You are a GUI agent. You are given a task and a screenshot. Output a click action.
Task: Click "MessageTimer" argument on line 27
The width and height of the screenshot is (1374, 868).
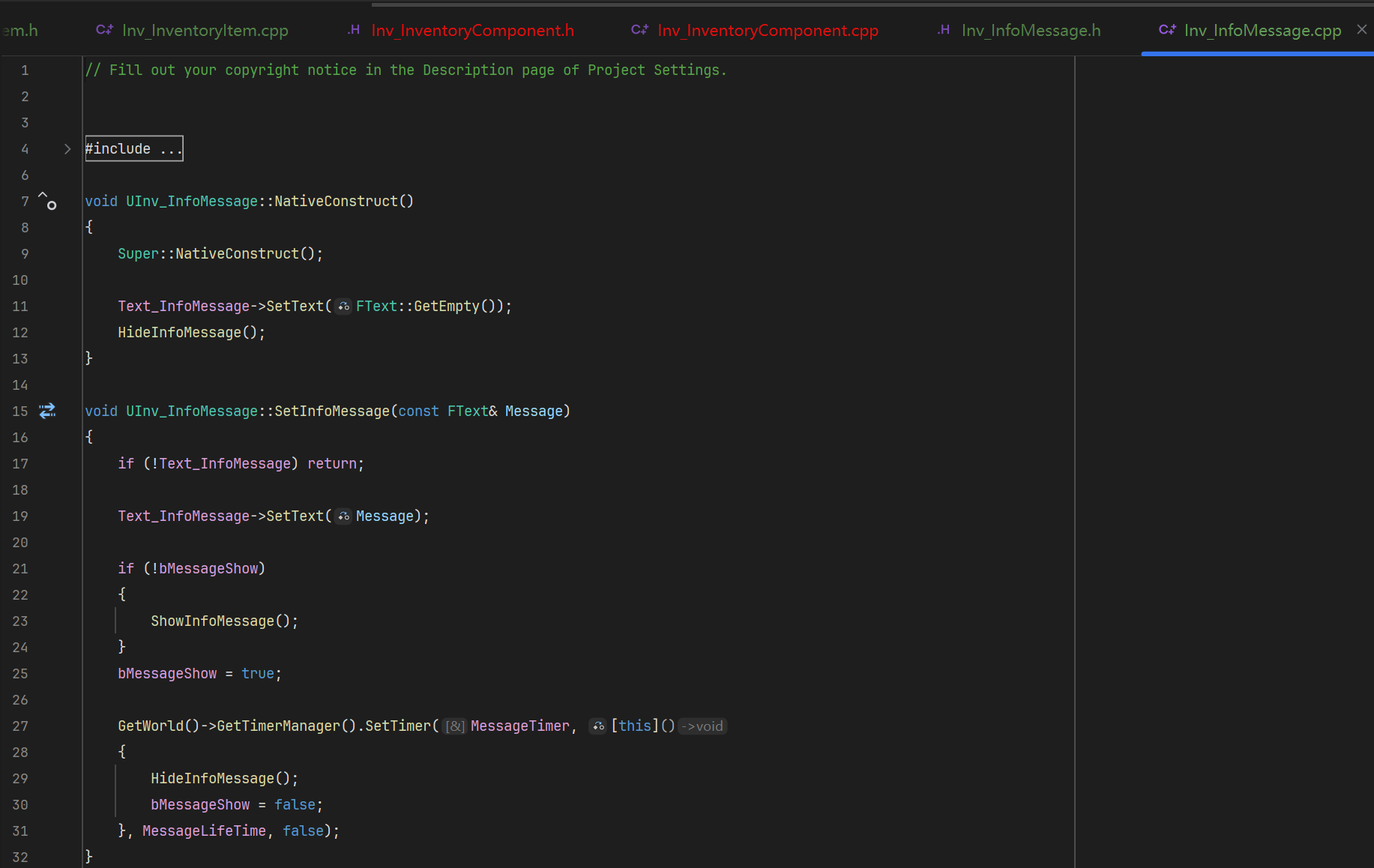coord(520,726)
